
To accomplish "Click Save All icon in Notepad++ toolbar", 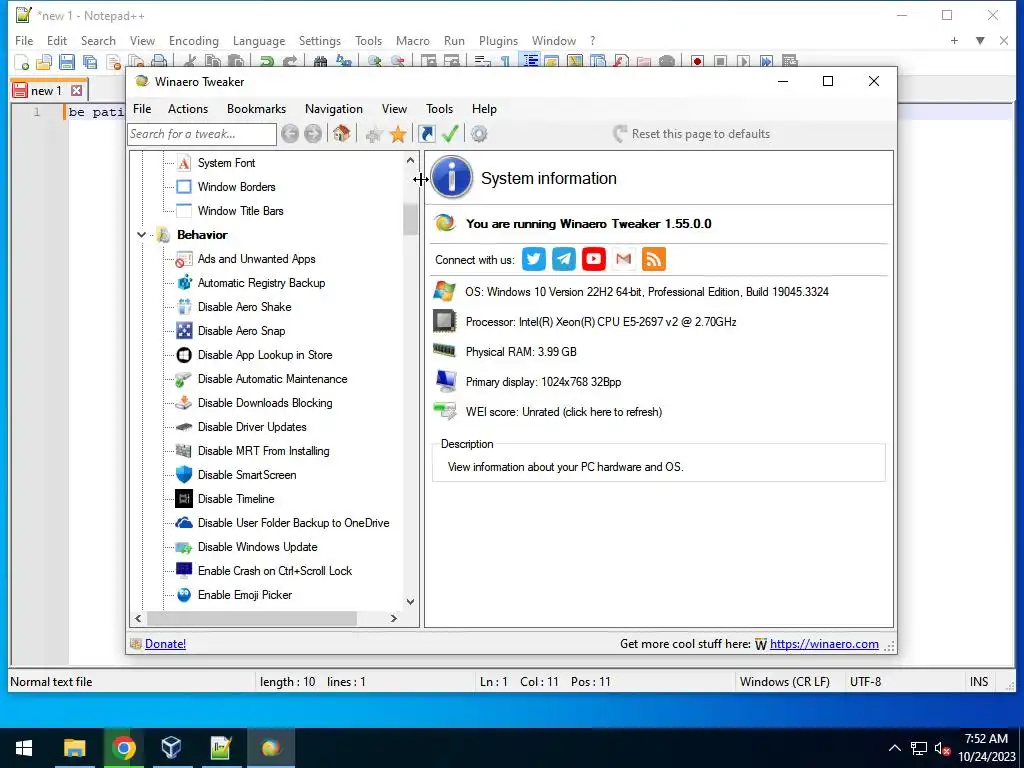I will click(90, 62).
